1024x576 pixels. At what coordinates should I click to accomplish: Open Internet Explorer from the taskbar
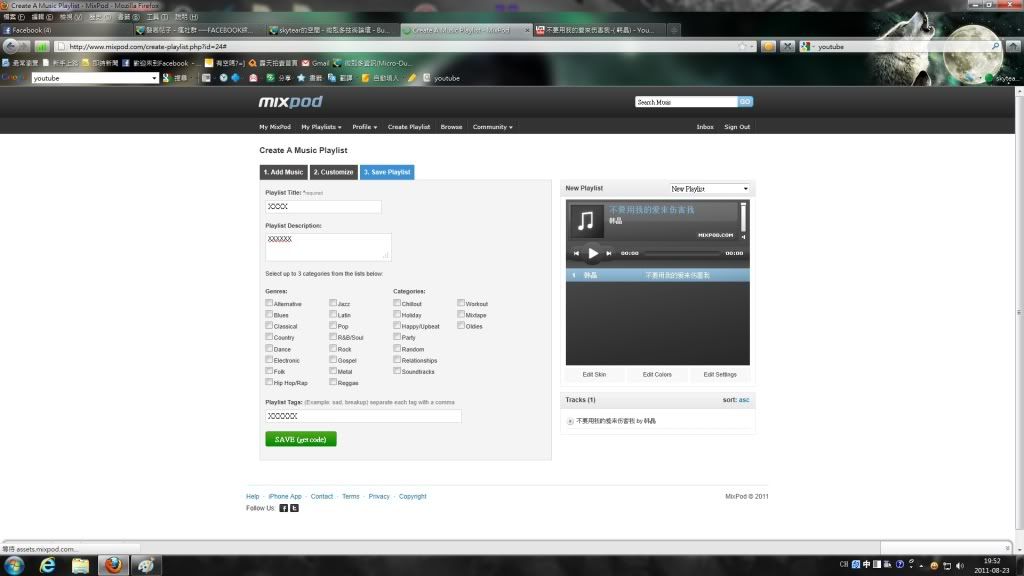48,566
